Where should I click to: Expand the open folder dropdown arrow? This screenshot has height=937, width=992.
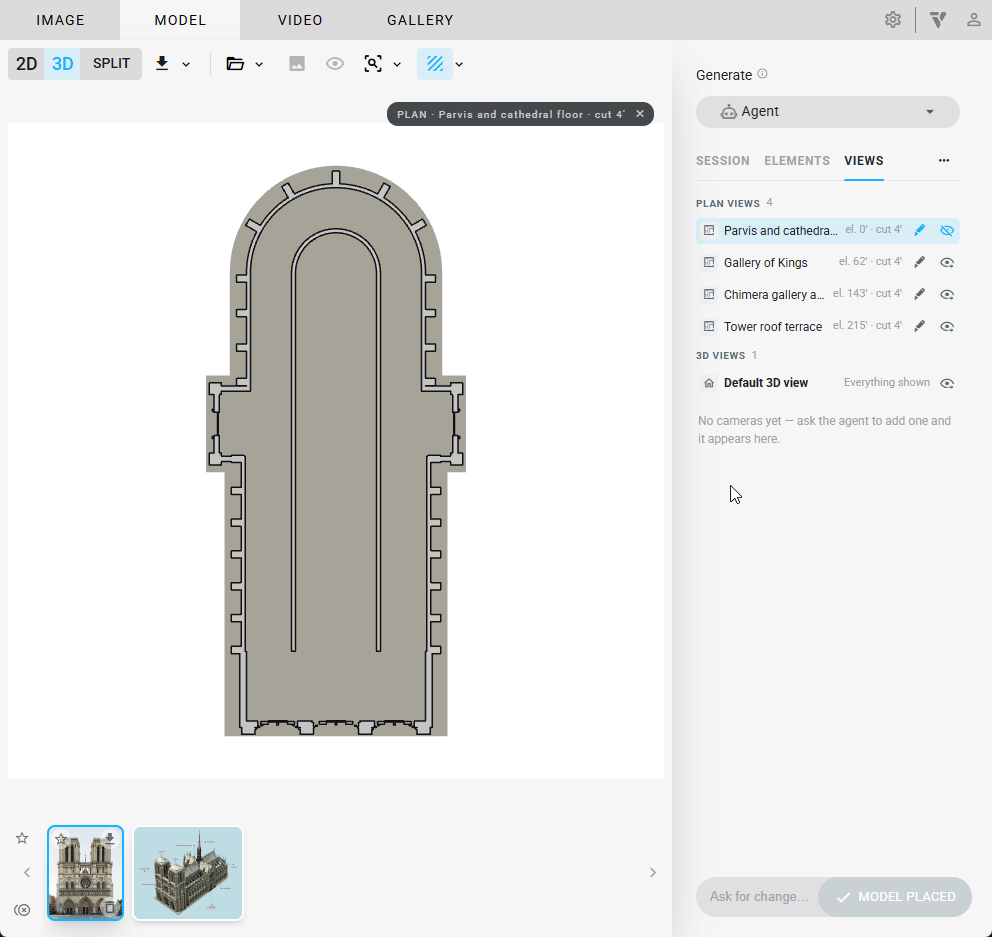click(x=259, y=64)
